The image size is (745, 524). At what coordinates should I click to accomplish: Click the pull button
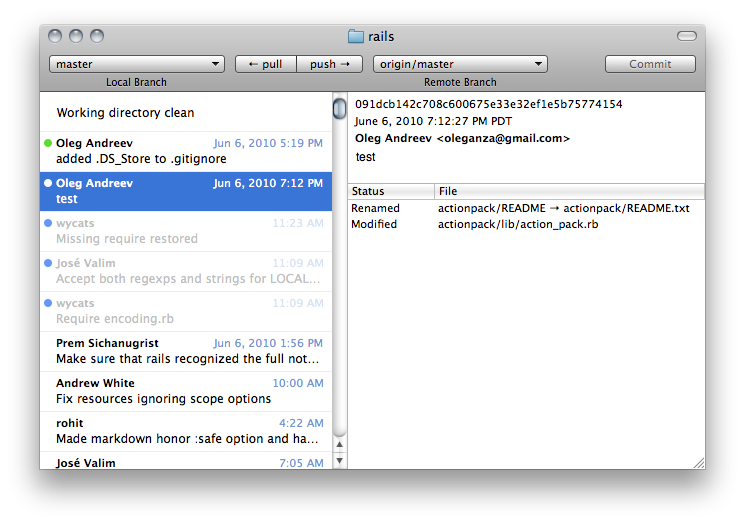click(x=266, y=64)
